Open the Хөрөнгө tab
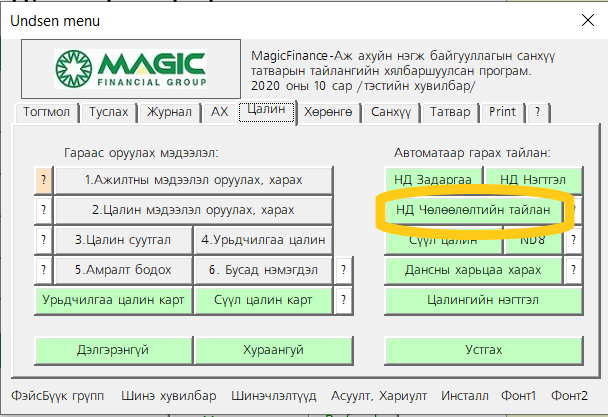This screenshot has width=608, height=417. pyautogui.click(x=328, y=113)
